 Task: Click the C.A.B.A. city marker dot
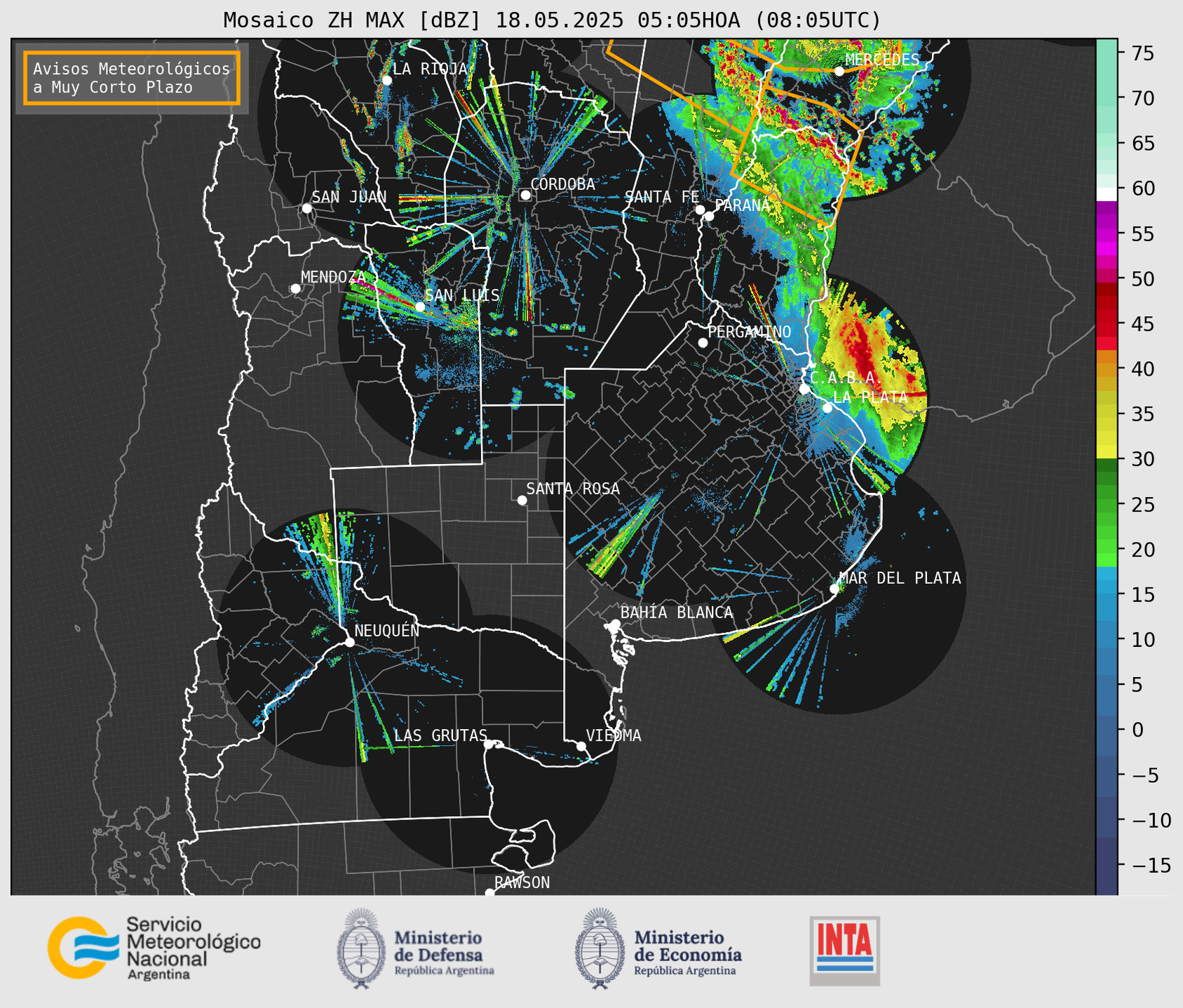804,388
